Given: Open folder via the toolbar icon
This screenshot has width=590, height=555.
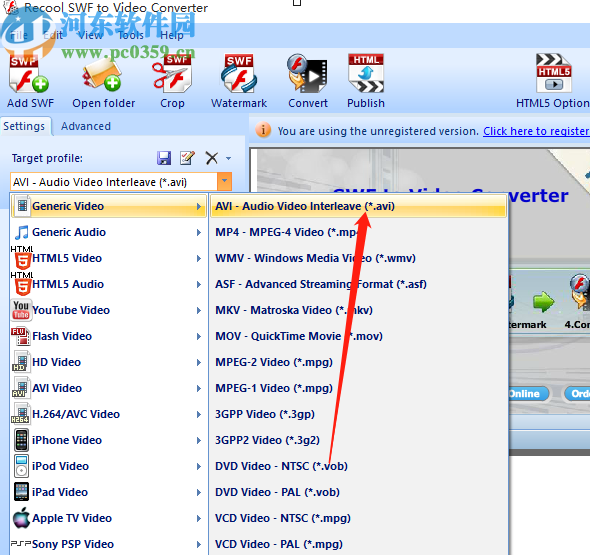Looking at the screenshot, I should tap(102, 74).
